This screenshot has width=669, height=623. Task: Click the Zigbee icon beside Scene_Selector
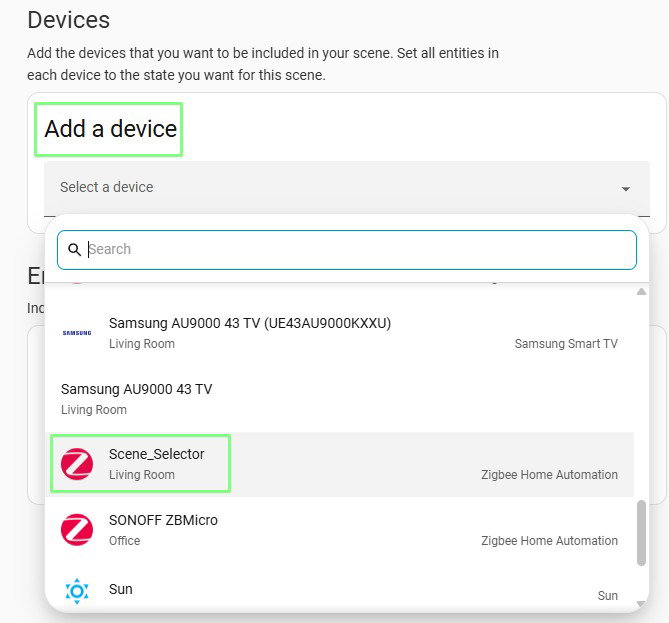point(77,464)
